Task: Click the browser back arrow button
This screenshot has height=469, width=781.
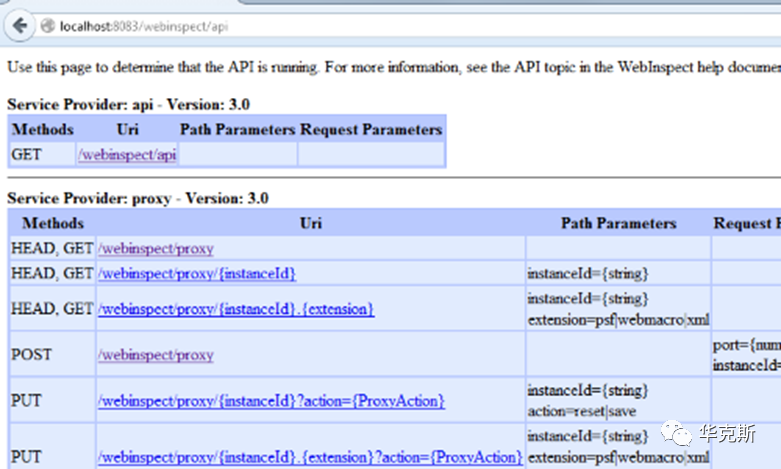Action: [19, 24]
